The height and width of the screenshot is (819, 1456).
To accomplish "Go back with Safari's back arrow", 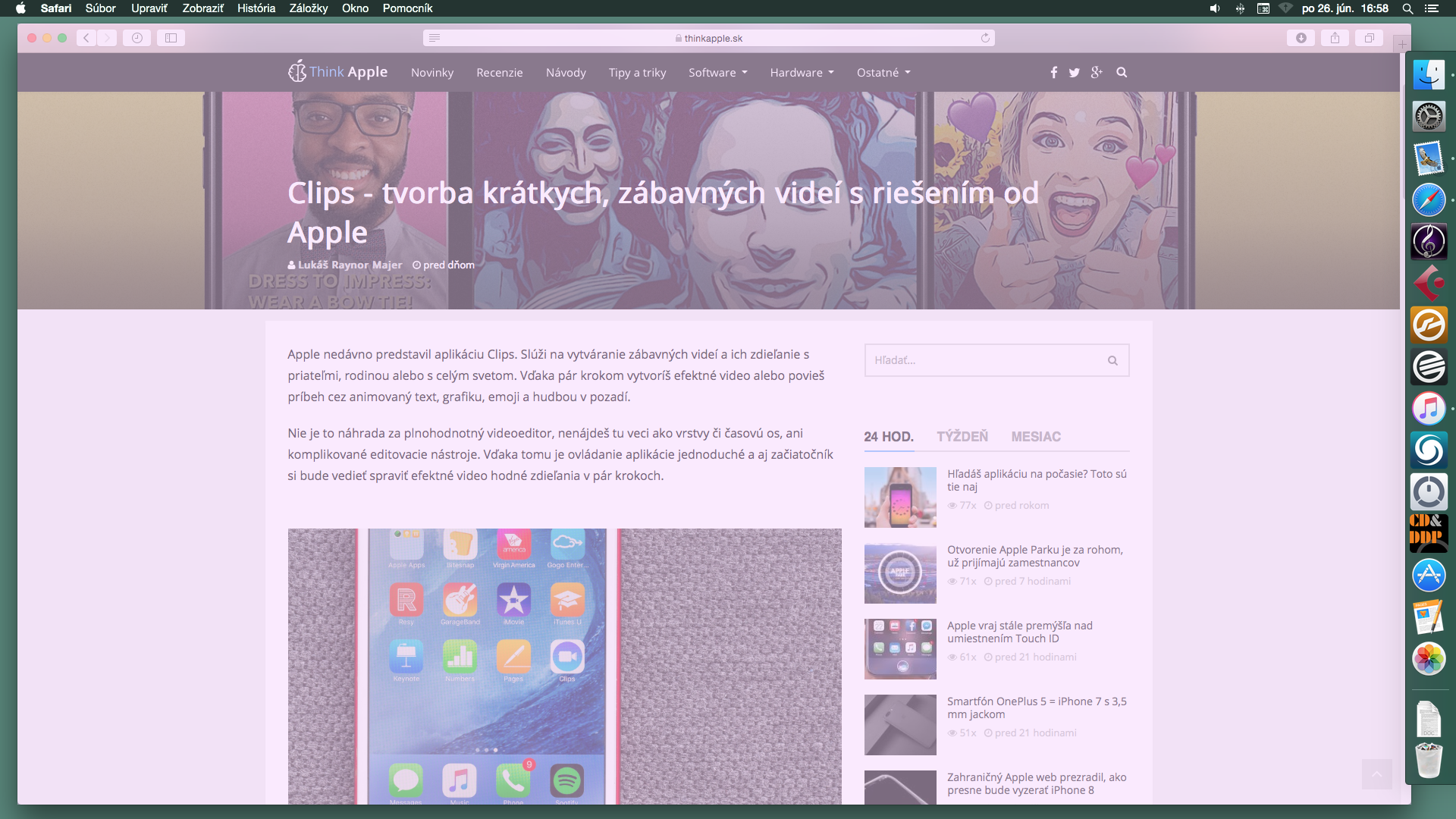I will 86,38.
